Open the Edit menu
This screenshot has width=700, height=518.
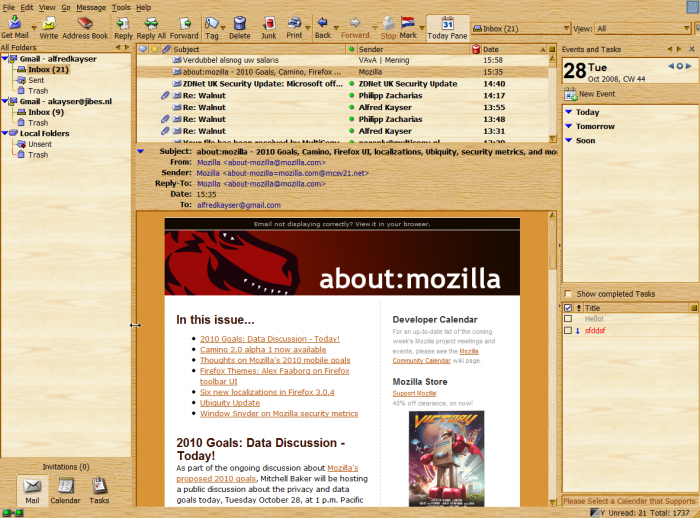click(27, 8)
